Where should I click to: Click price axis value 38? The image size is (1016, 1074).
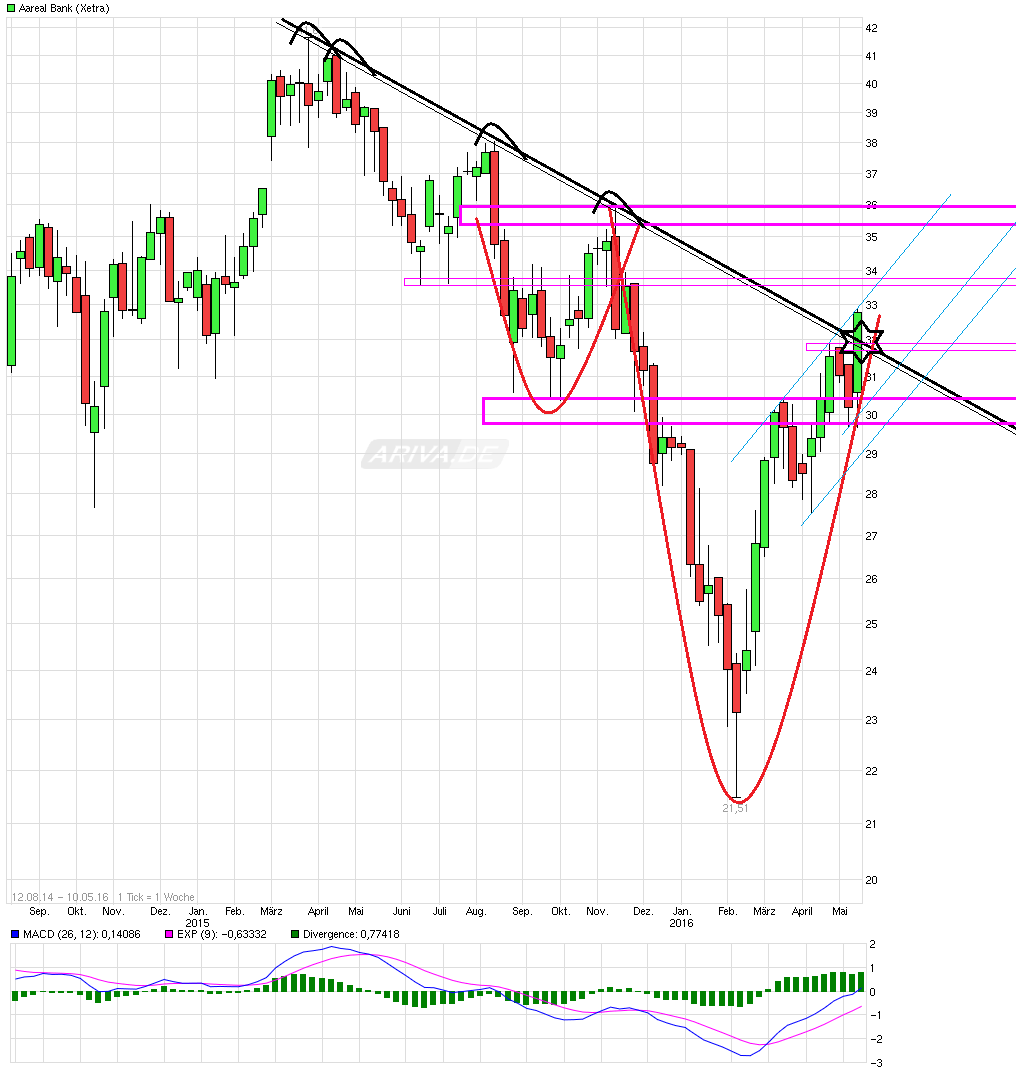point(871,143)
